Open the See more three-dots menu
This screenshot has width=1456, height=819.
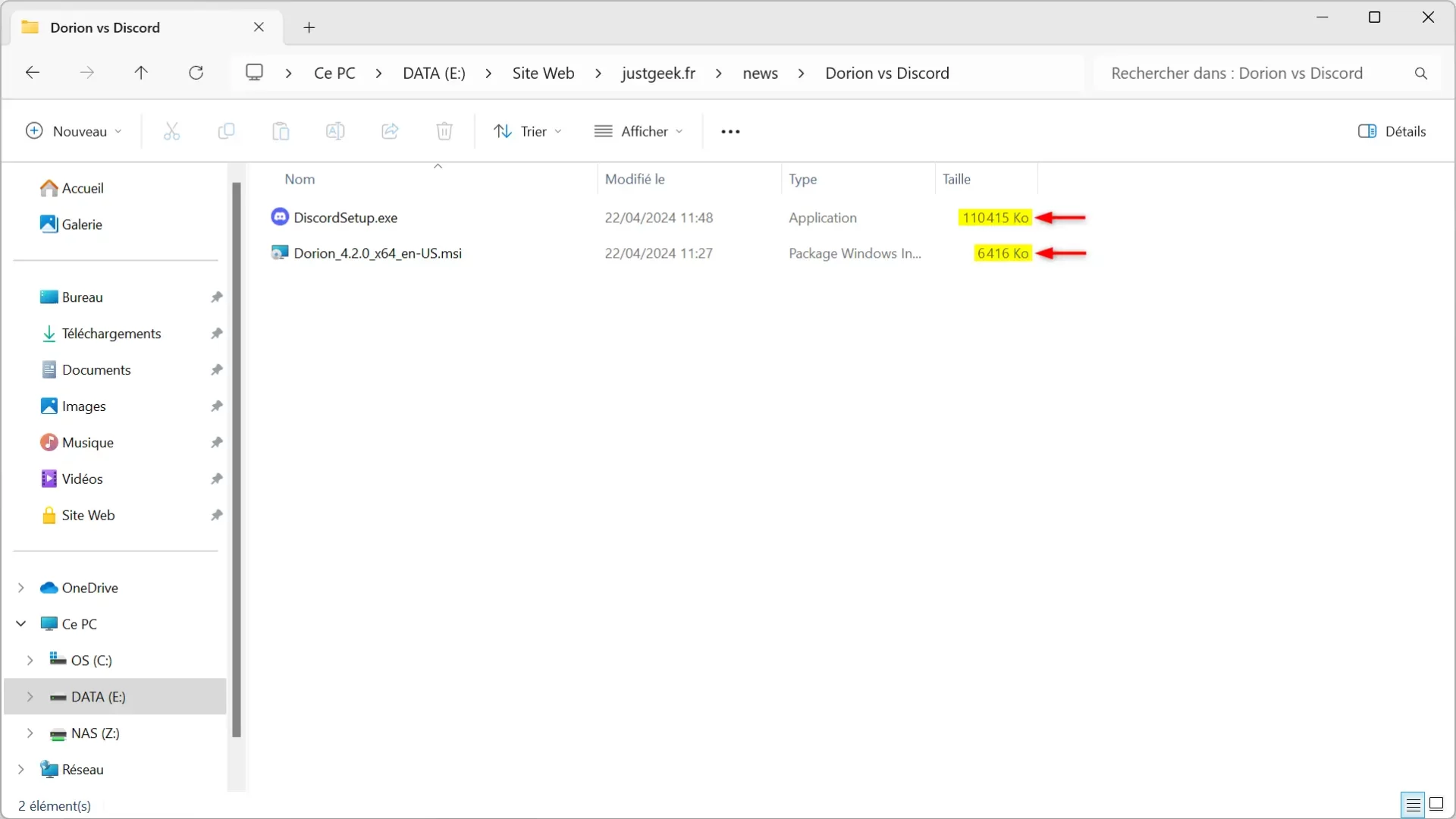click(x=730, y=131)
